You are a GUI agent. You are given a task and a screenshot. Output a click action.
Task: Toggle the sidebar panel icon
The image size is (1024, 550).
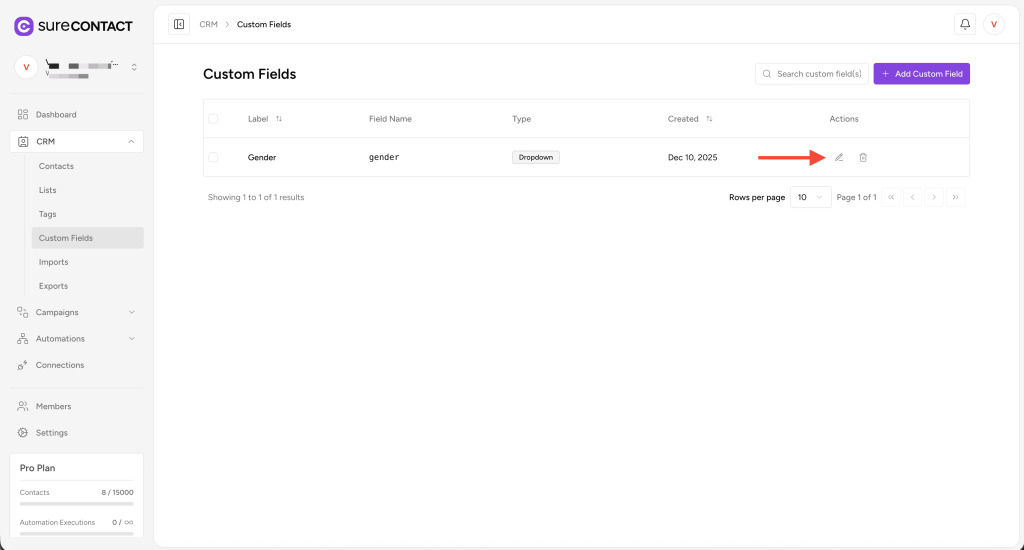point(179,24)
